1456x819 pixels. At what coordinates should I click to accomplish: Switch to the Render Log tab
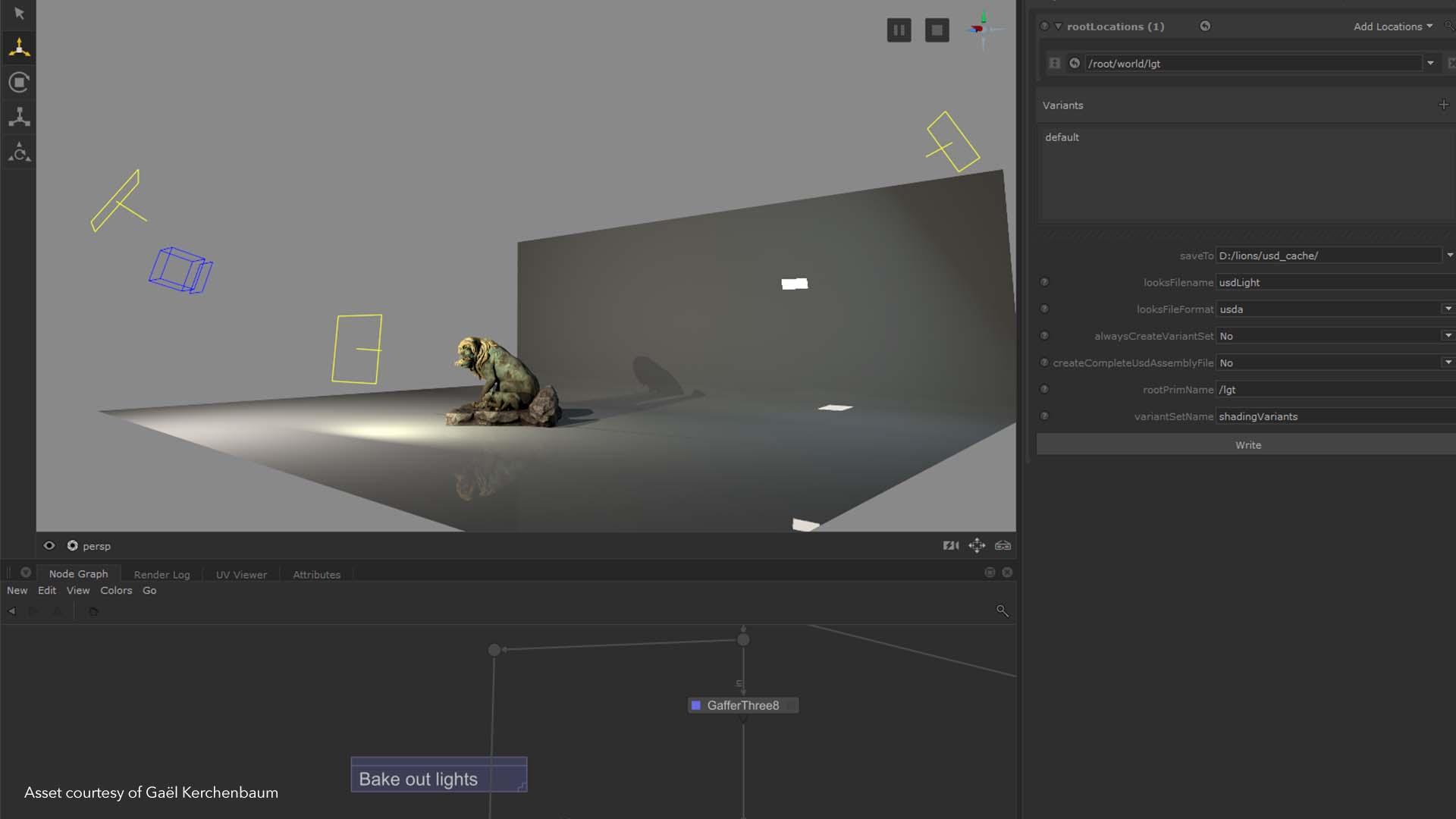click(162, 574)
